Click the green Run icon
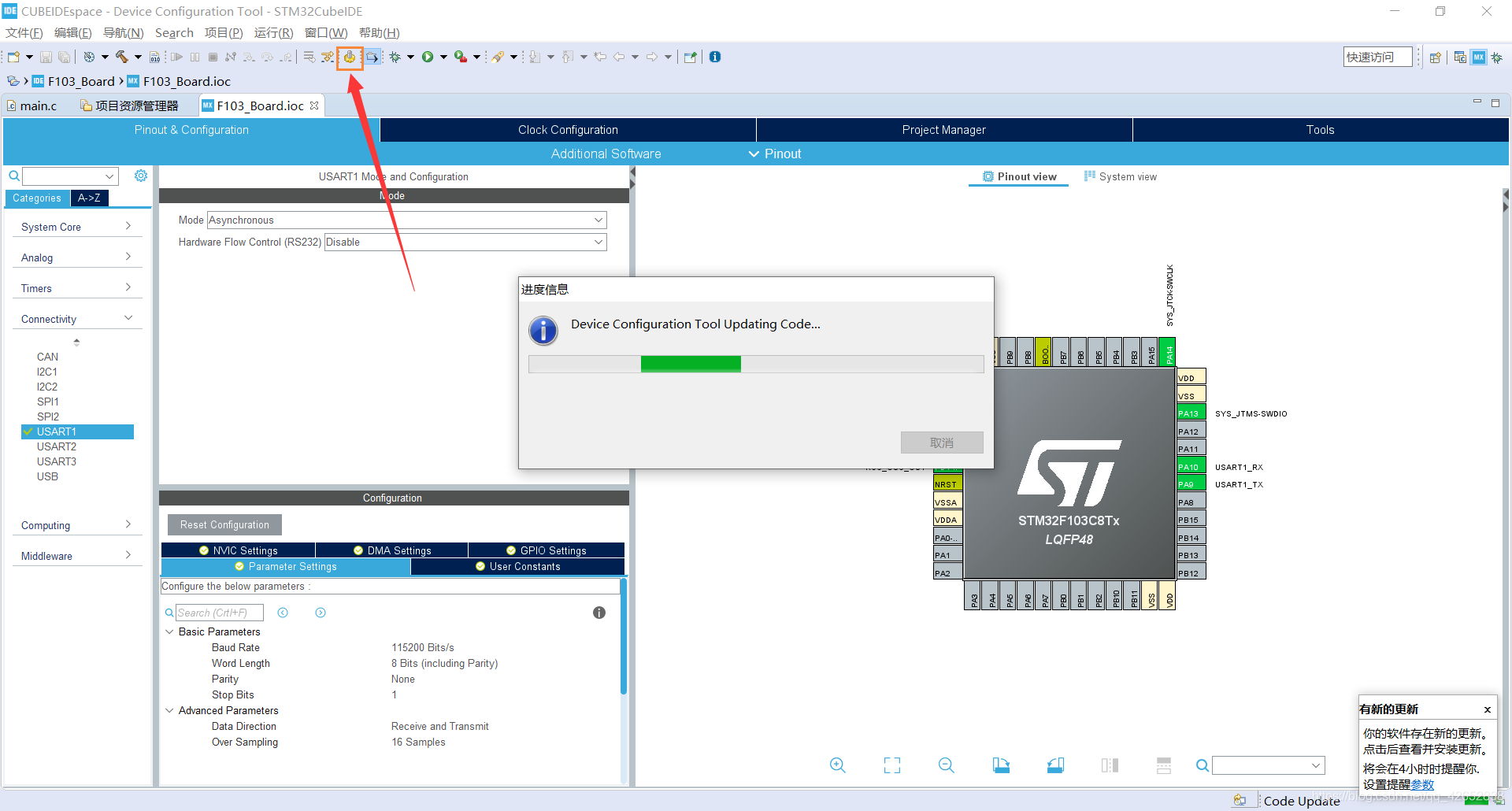The image size is (1512, 811). point(428,57)
